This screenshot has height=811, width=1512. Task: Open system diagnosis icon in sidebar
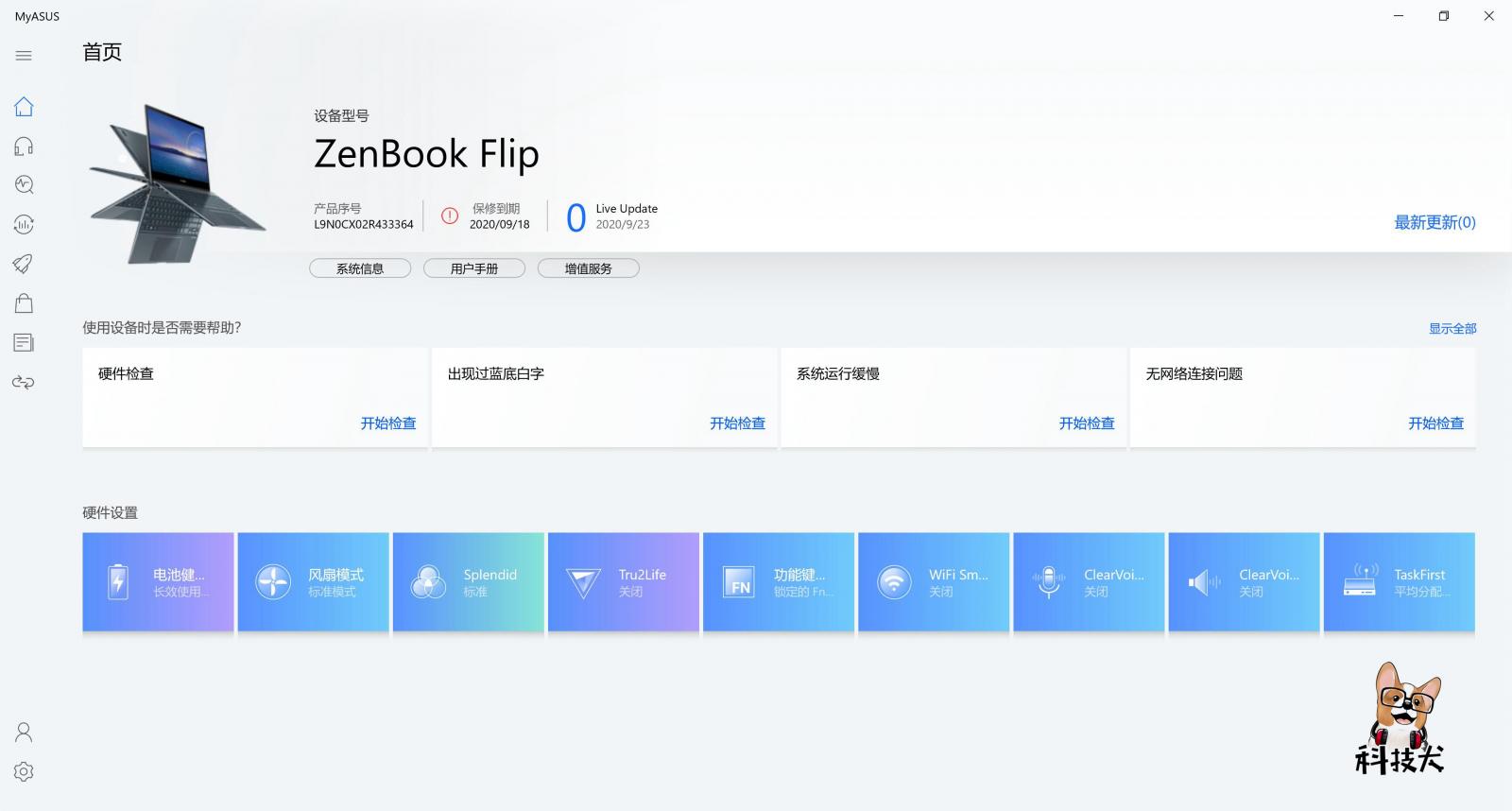point(24,184)
